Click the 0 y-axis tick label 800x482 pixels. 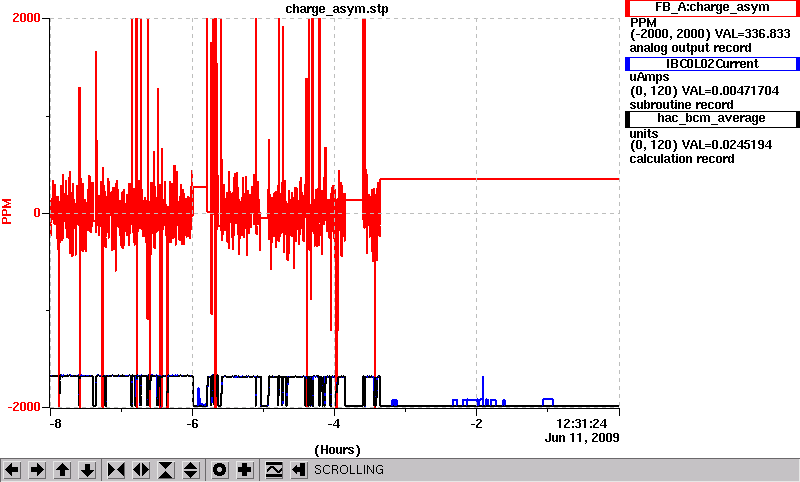click(37, 213)
